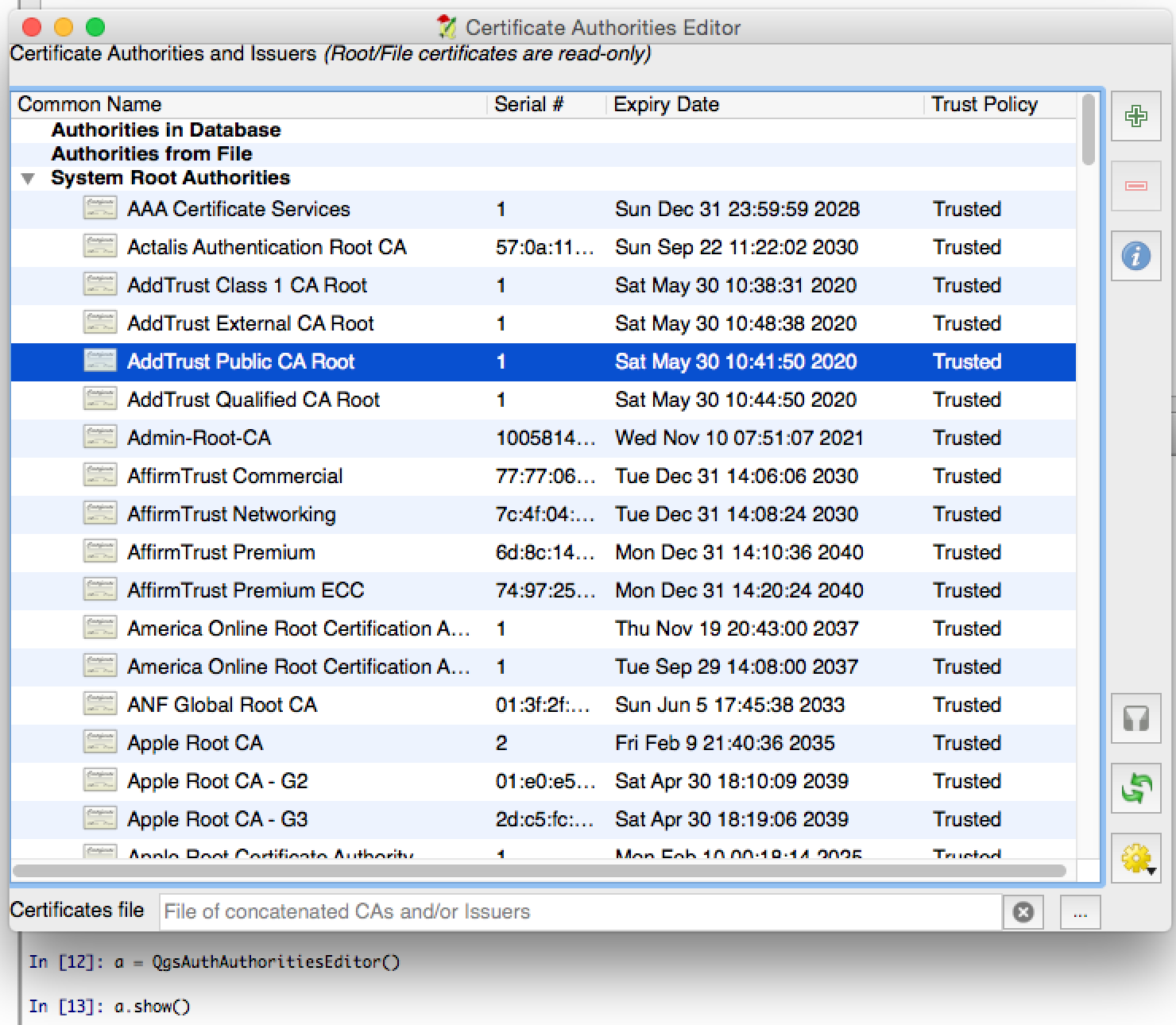Click the Trust Policy column header

pos(984,105)
